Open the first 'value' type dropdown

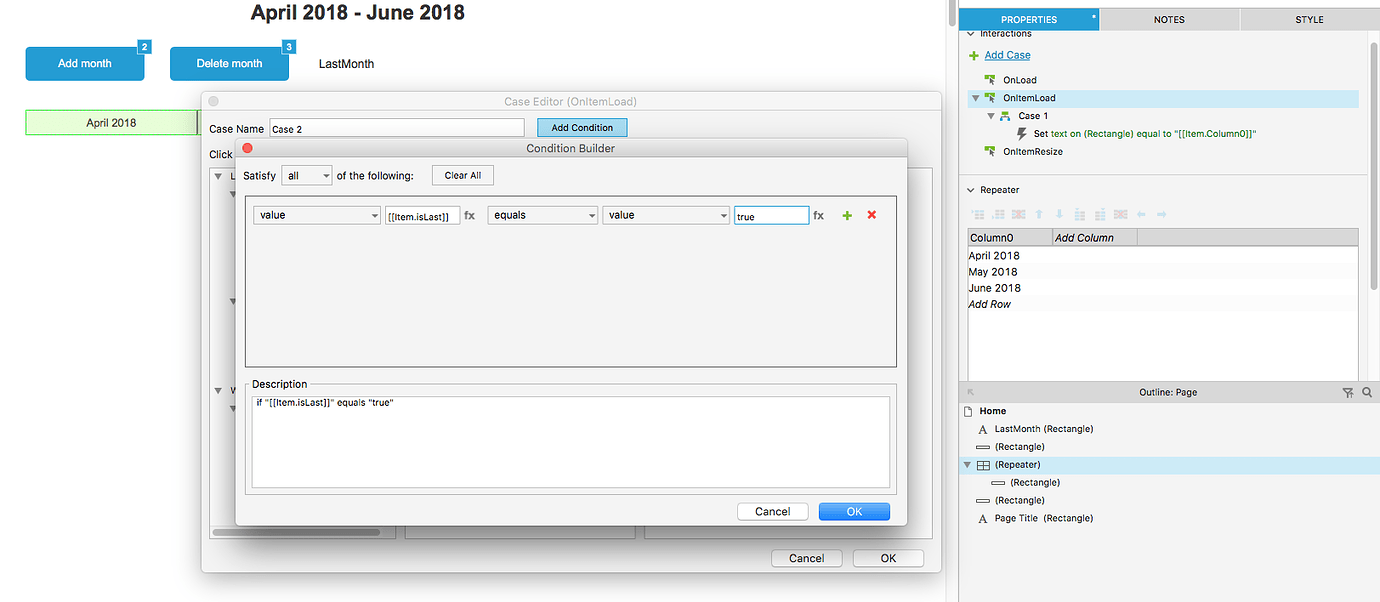(x=316, y=215)
